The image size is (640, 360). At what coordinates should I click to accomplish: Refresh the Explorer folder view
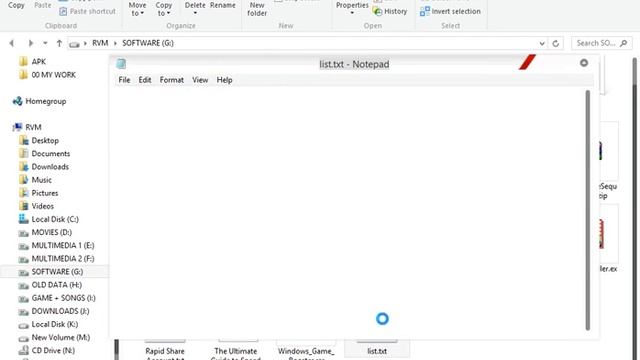point(556,43)
